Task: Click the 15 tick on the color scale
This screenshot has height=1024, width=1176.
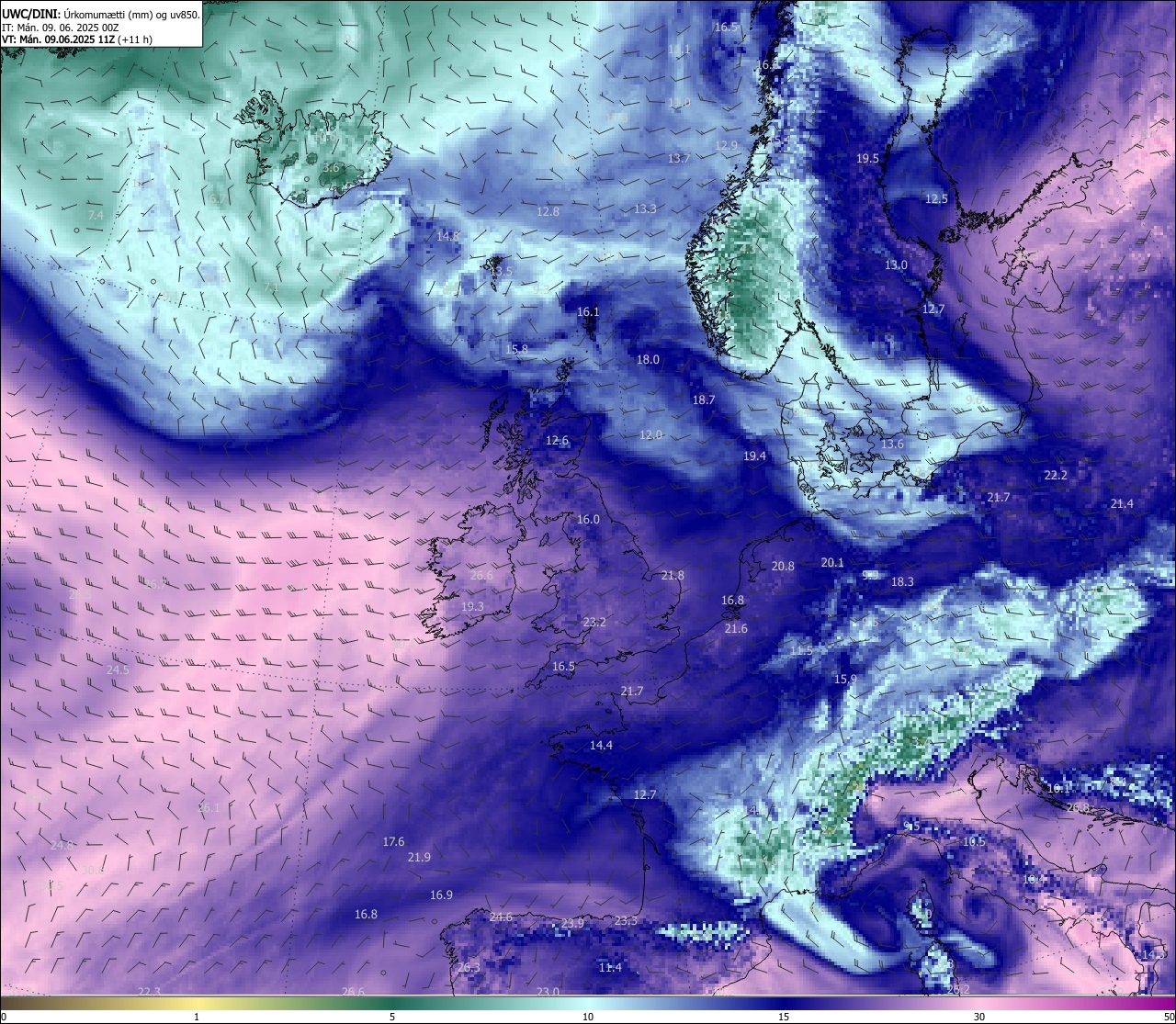Action: tap(784, 1017)
